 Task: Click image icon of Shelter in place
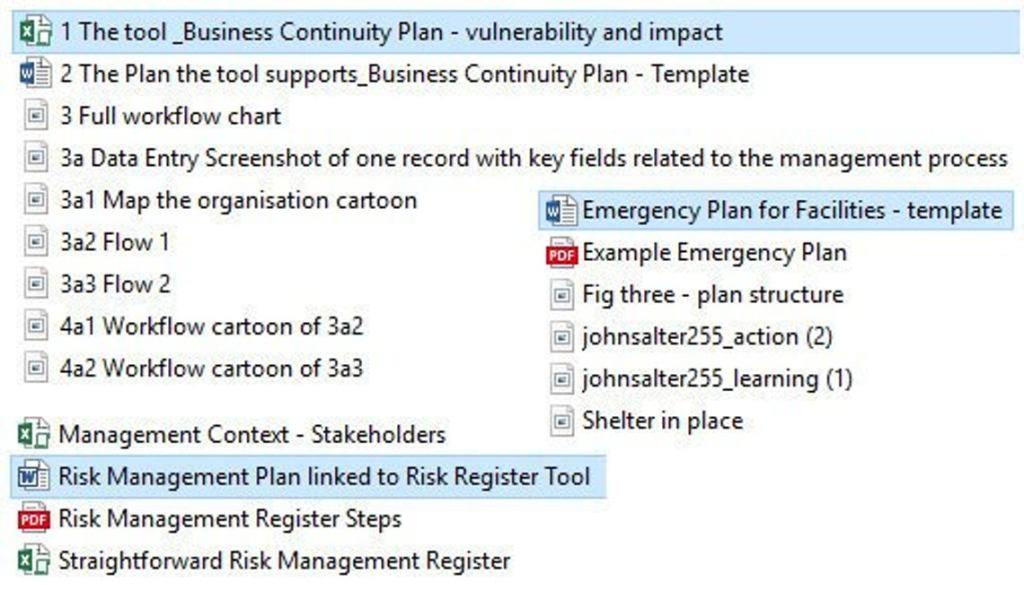(562, 421)
